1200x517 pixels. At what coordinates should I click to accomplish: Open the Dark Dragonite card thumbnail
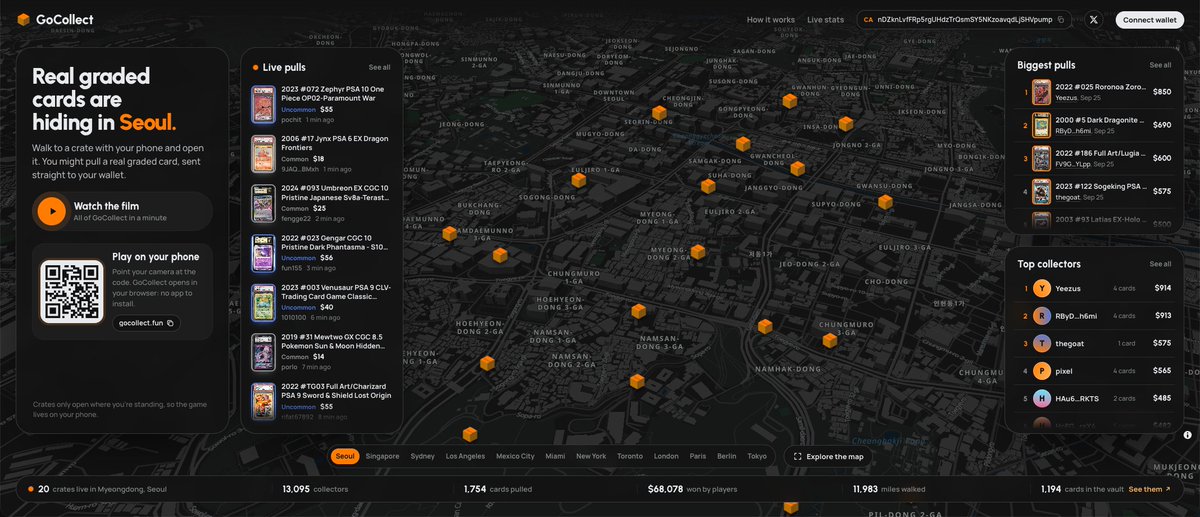point(1041,125)
